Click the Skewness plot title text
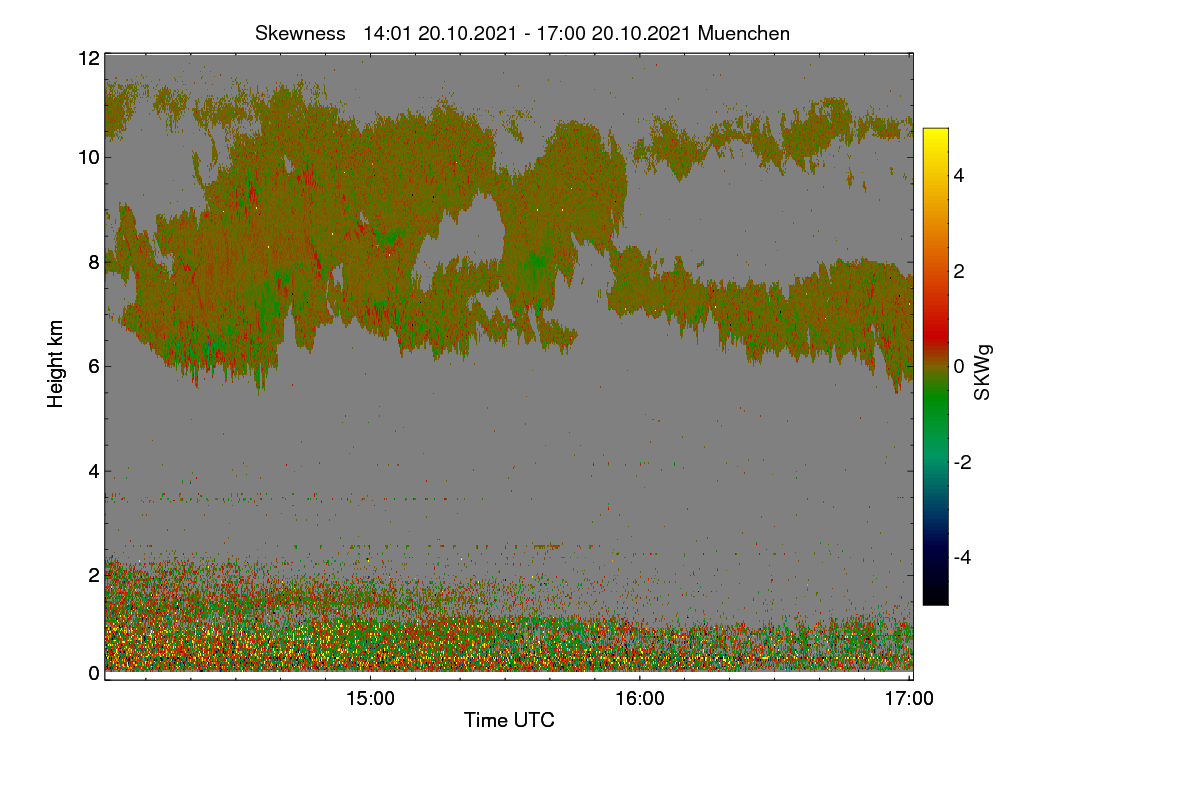The height and width of the screenshot is (800, 1200). tap(522, 33)
